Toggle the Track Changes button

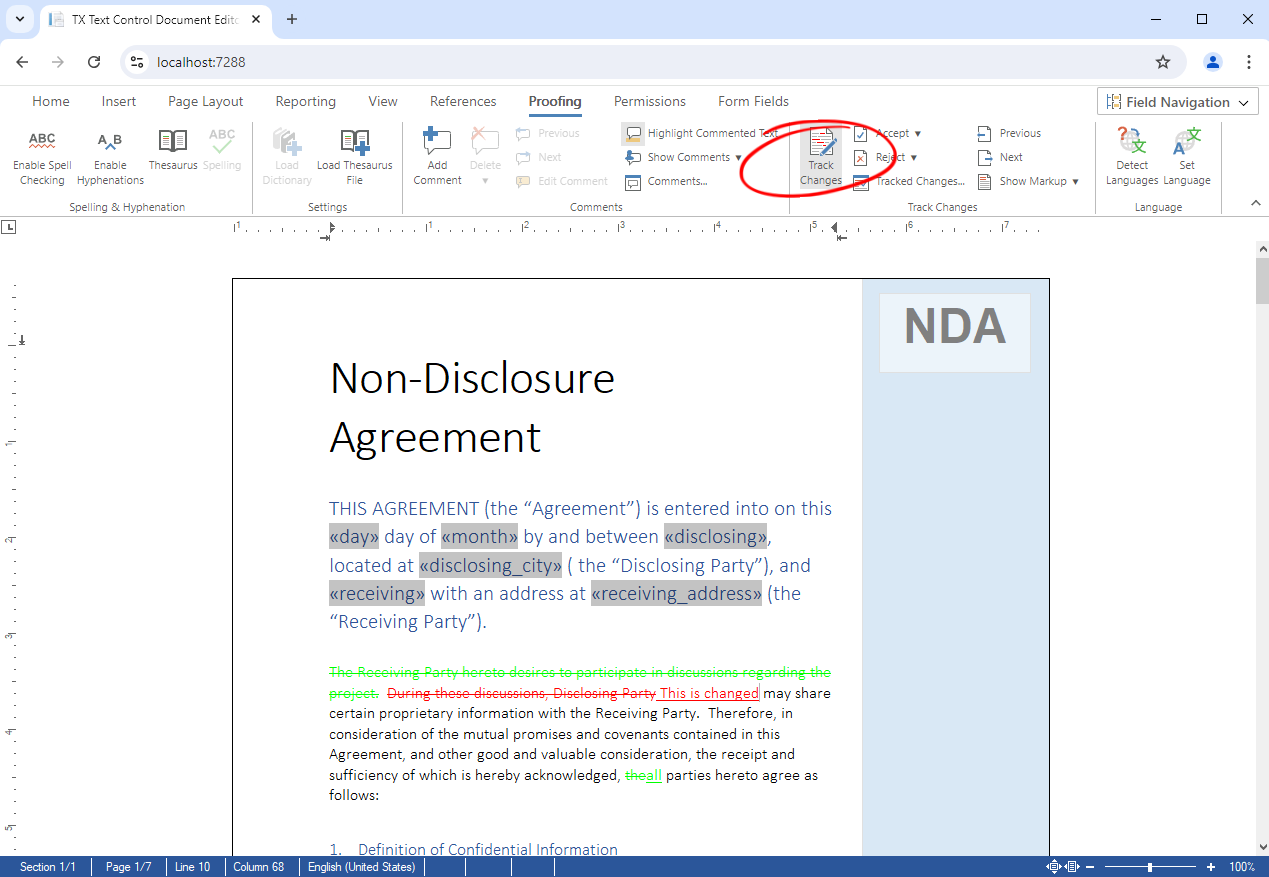pyautogui.click(x=821, y=158)
